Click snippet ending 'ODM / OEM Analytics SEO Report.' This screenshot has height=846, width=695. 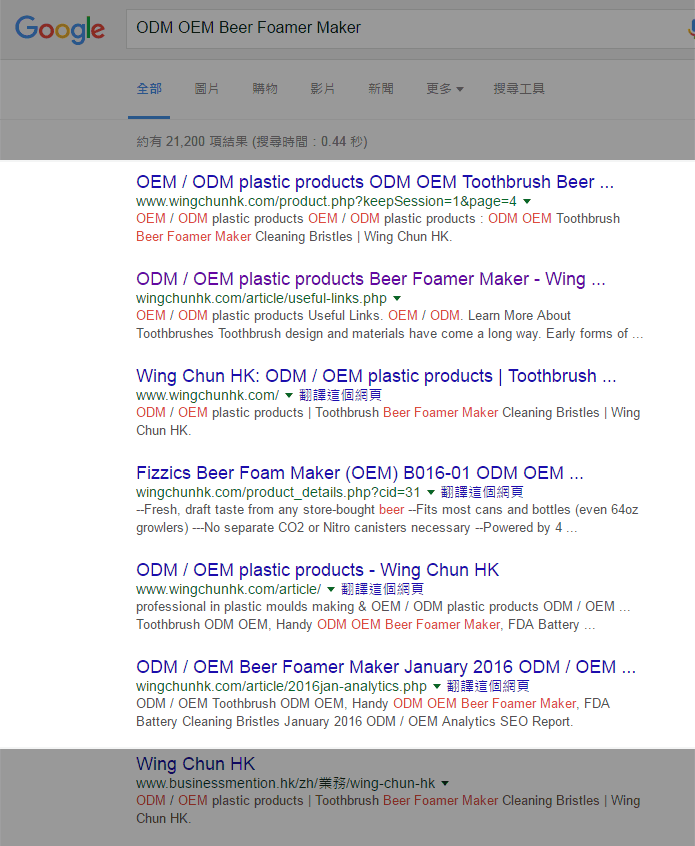click(373, 713)
